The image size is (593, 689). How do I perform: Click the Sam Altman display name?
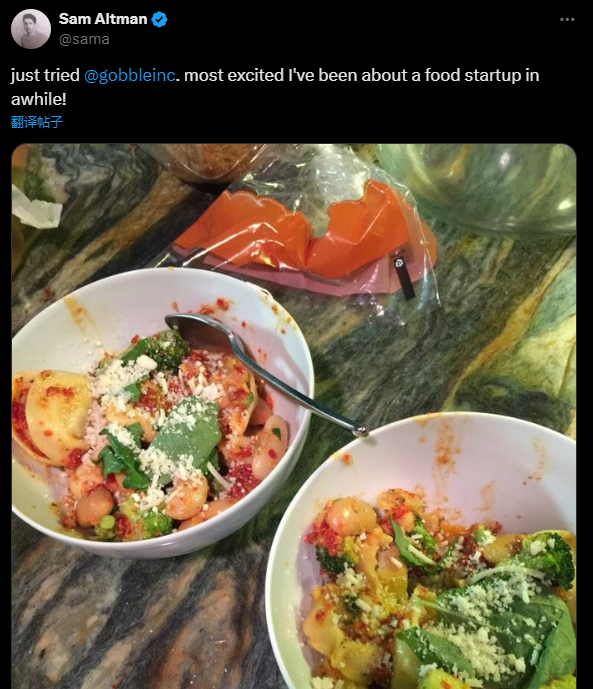point(103,19)
